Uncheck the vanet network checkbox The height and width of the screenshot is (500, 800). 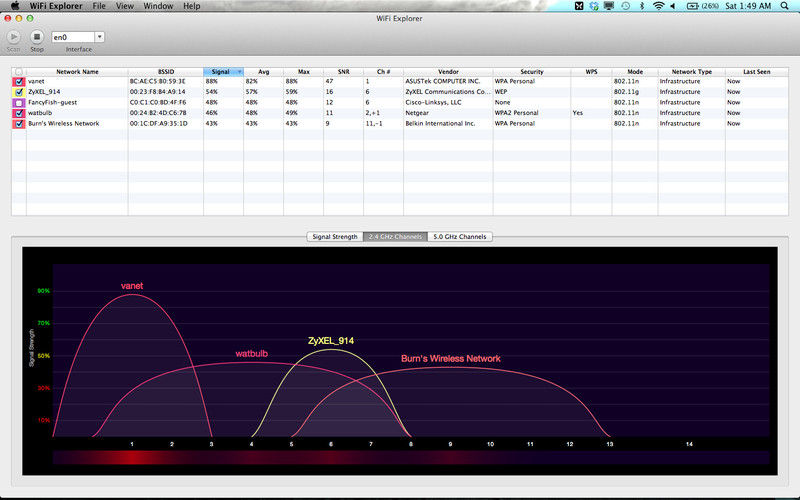pyautogui.click(x=19, y=81)
